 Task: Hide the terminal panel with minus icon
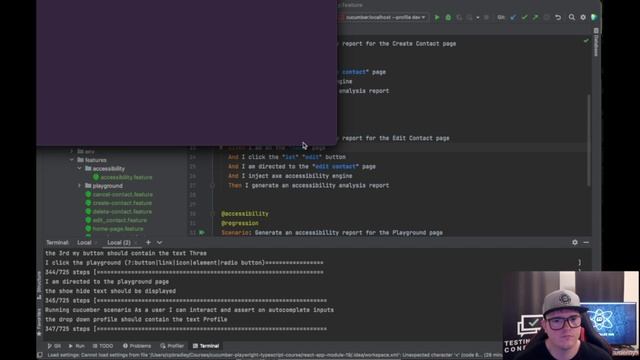pyautogui.click(x=586, y=242)
